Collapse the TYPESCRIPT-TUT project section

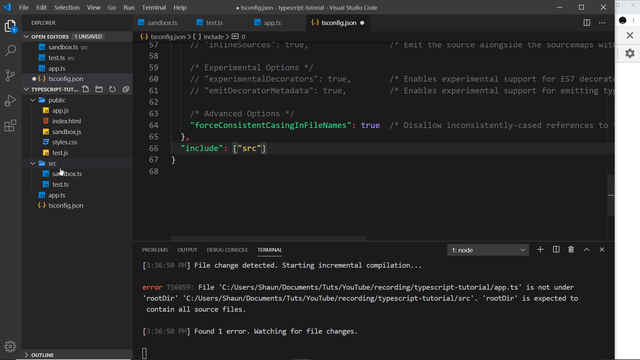[x=27, y=89]
